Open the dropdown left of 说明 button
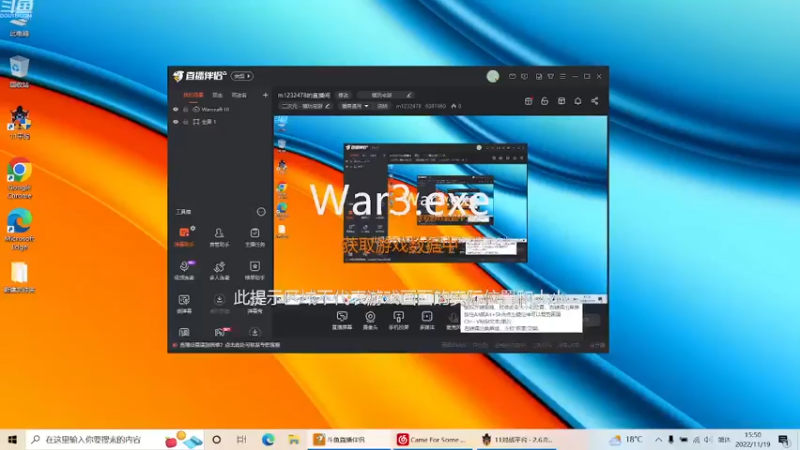Viewport: 800px width, 450px height. click(x=354, y=106)
